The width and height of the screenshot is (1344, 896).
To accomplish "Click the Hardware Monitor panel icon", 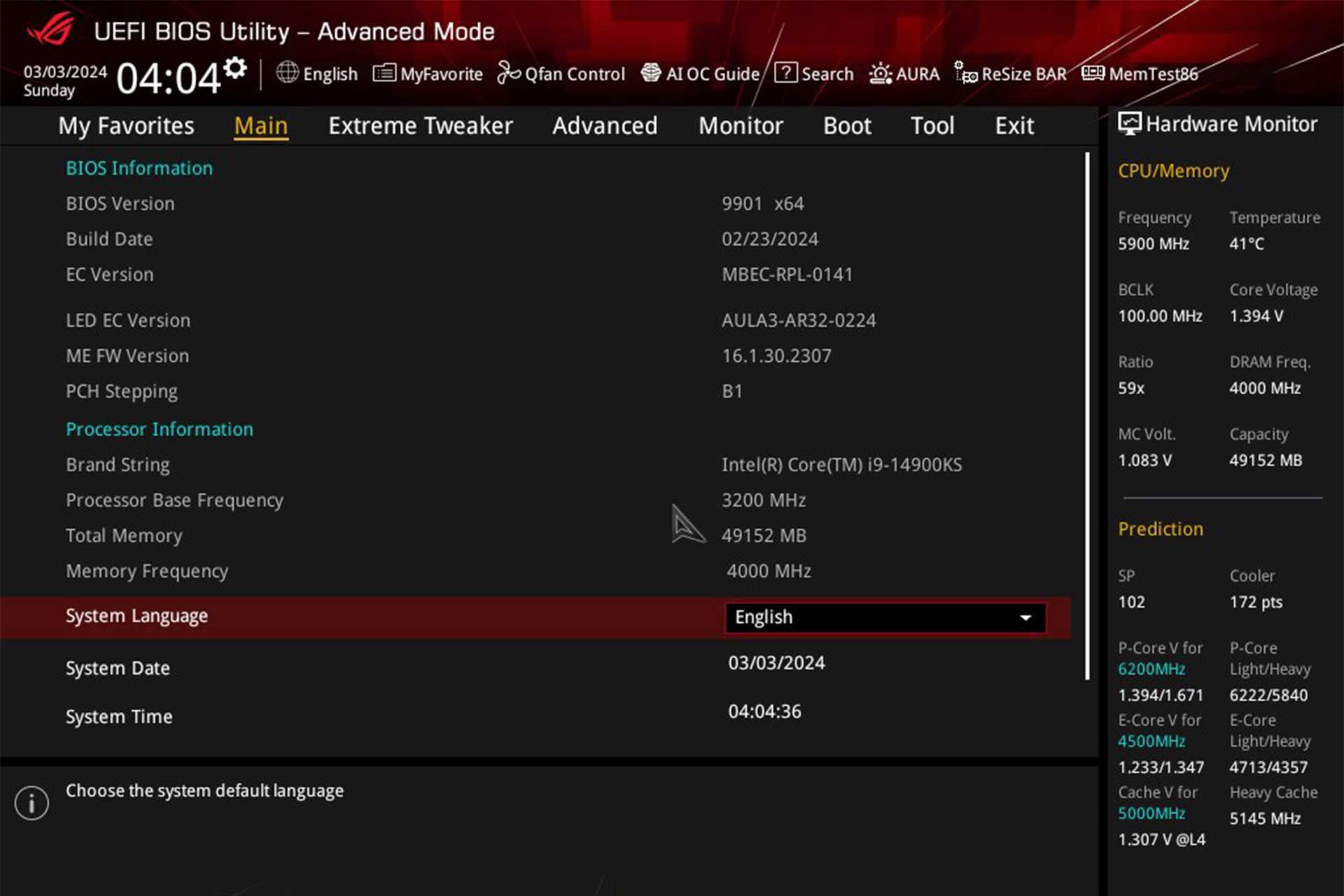I will point(1128,123).
